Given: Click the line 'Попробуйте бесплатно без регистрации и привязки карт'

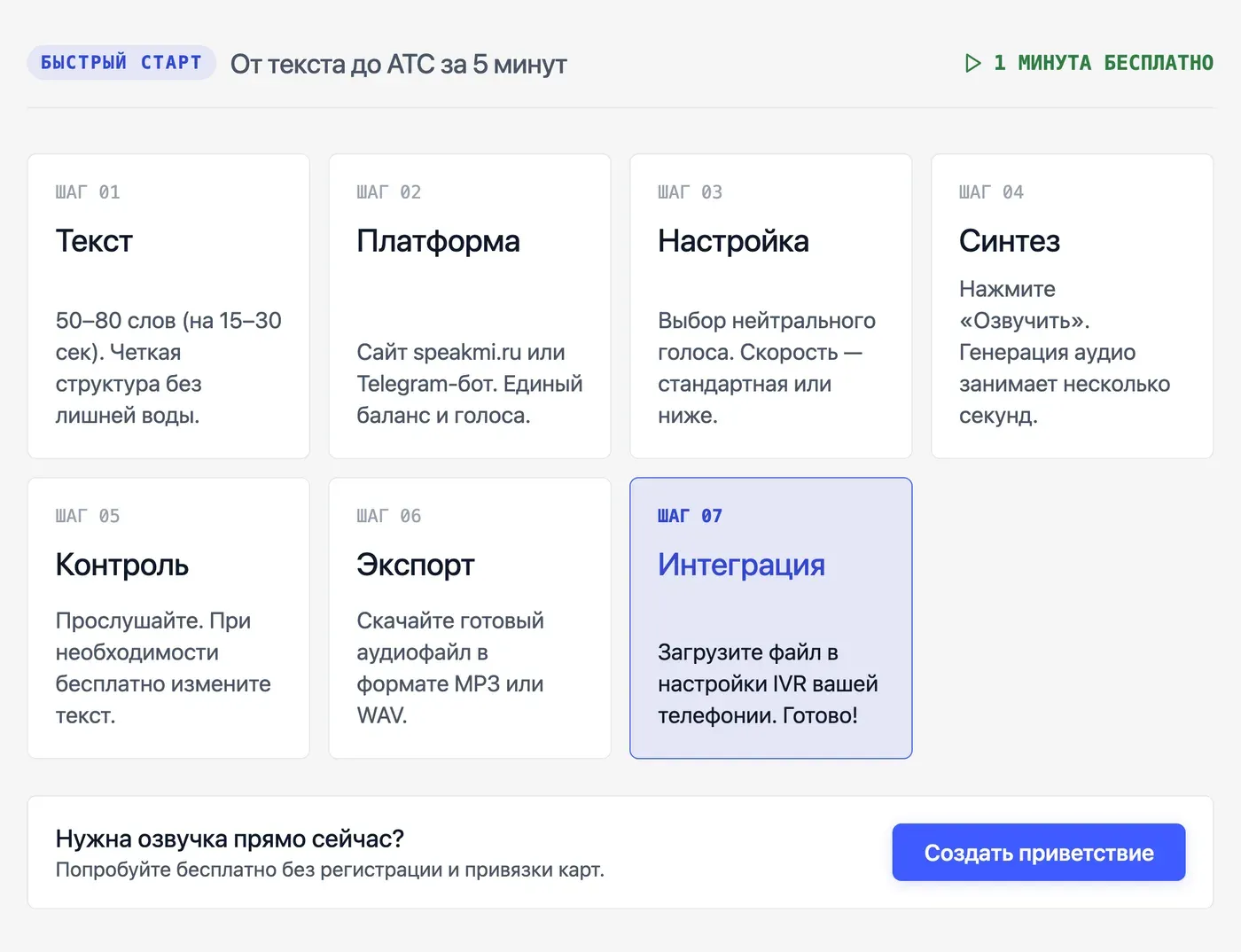Looking at the screenshot, I should point(330,870).
